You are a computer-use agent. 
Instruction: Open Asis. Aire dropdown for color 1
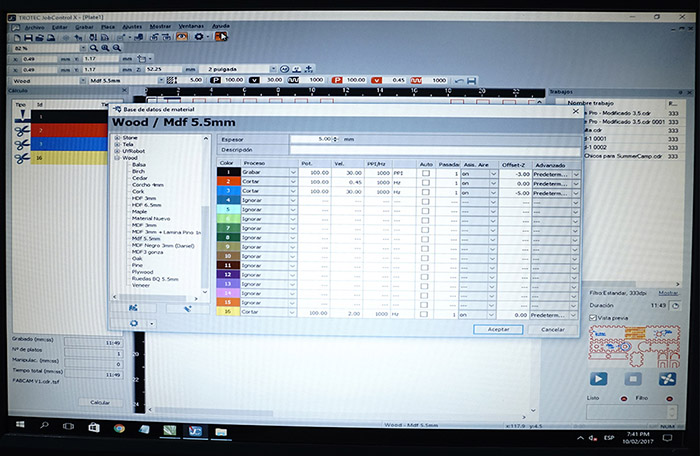click(493, 174)
